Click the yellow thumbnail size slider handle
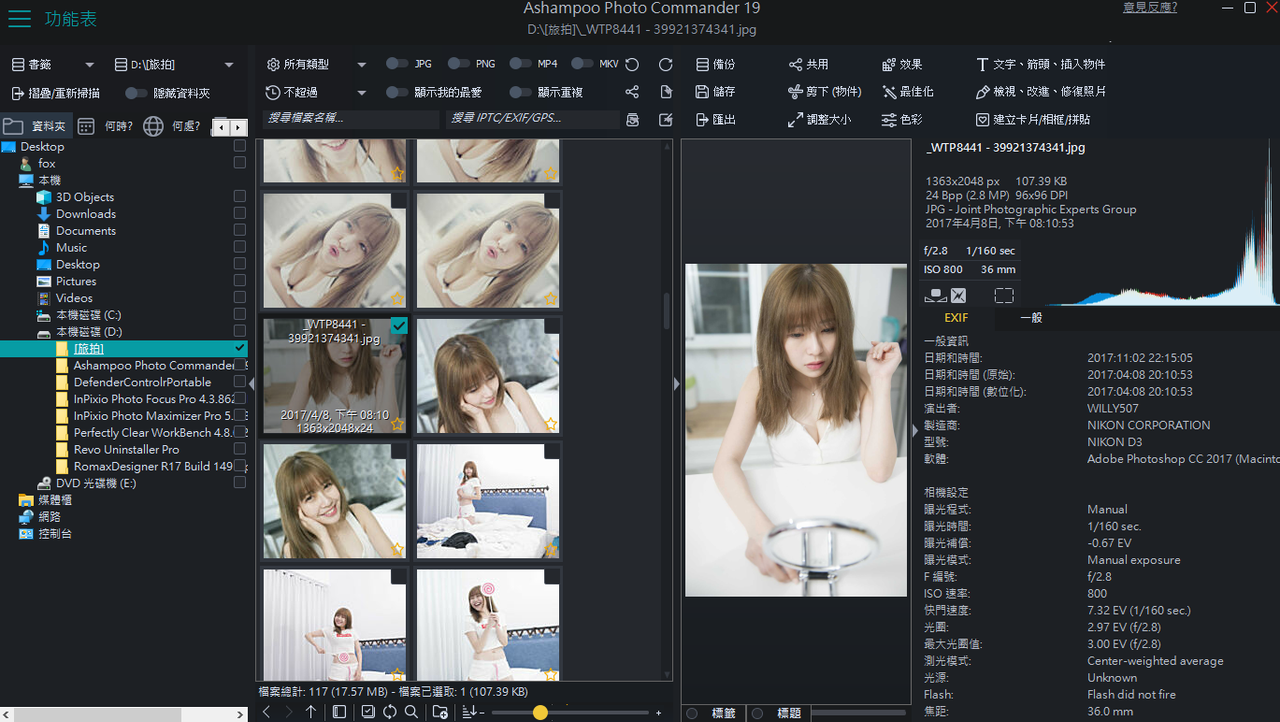This screenshot has width=1280, height=722. pos(540,713)
